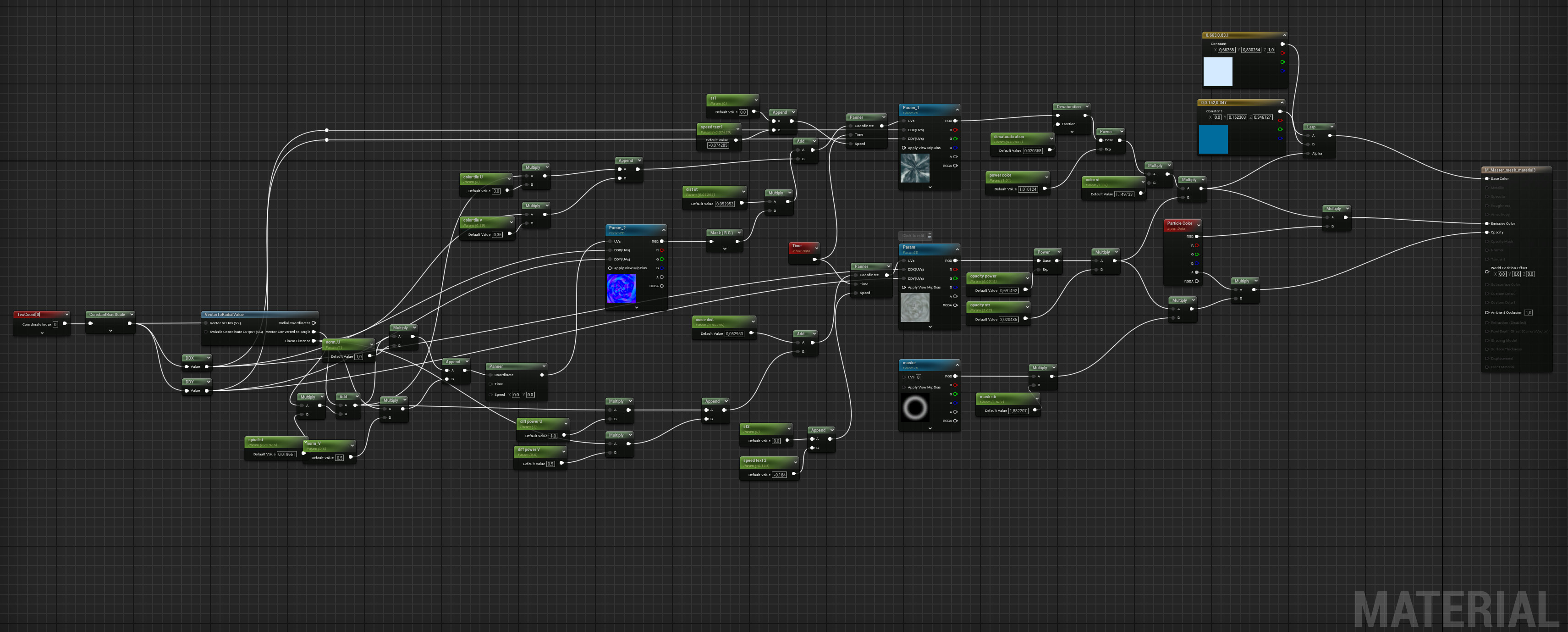The width and height of the screenshot is (1568, 632).
Task: Select the spiral st parameter node title
Action: 256,439
